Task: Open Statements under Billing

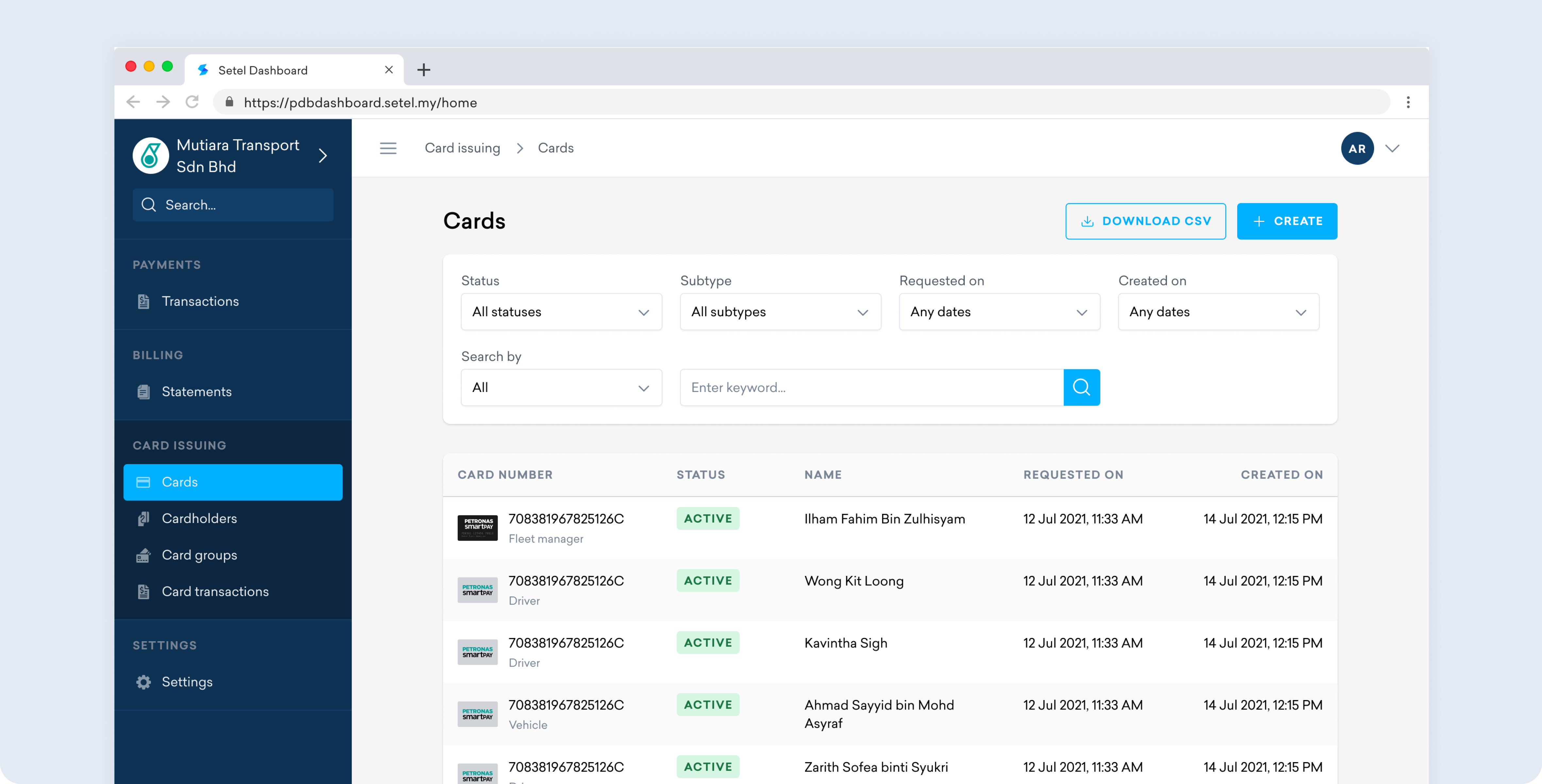Action: point(196,391)
